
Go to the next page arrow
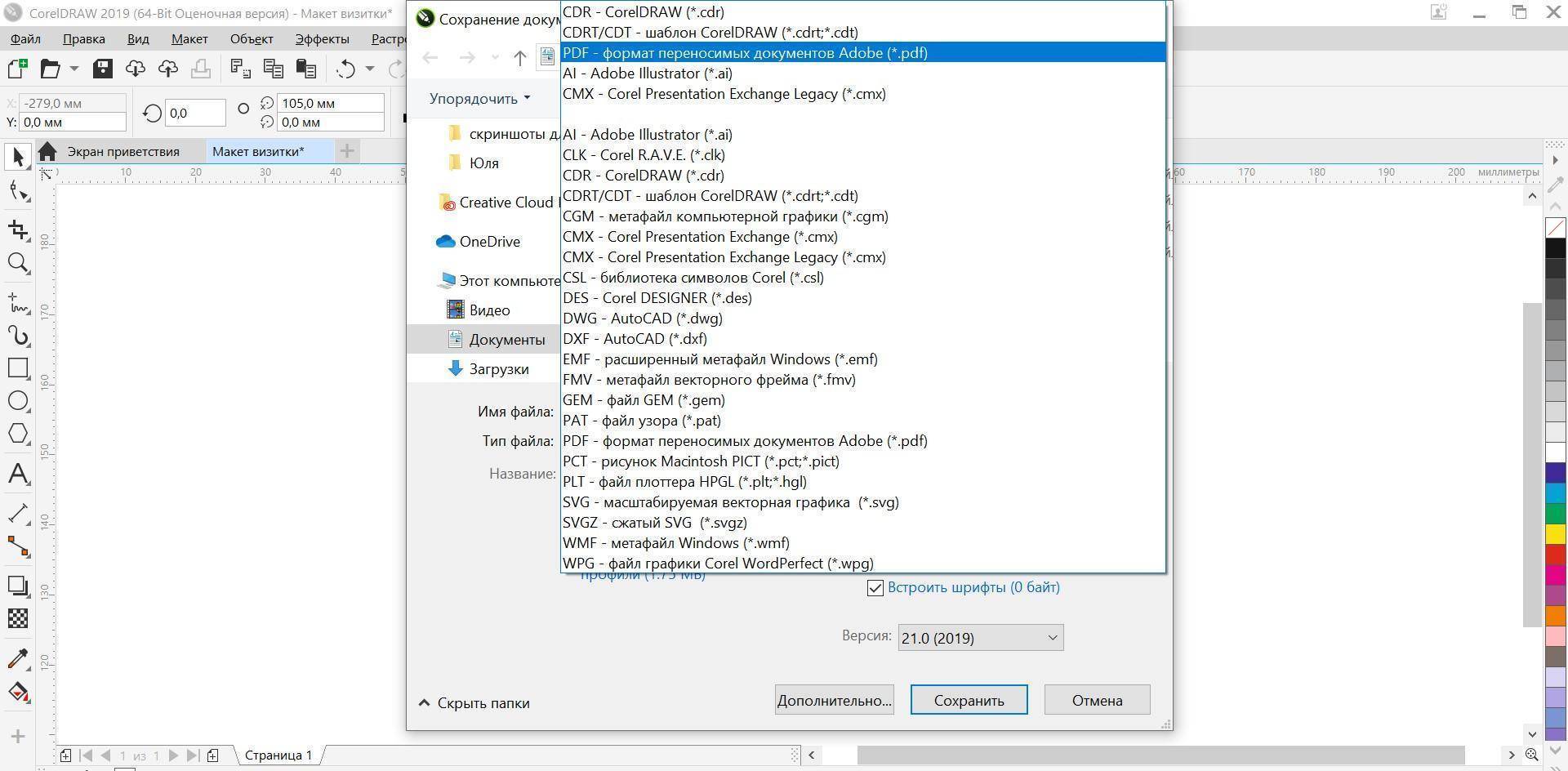click(x=173, y=755)
